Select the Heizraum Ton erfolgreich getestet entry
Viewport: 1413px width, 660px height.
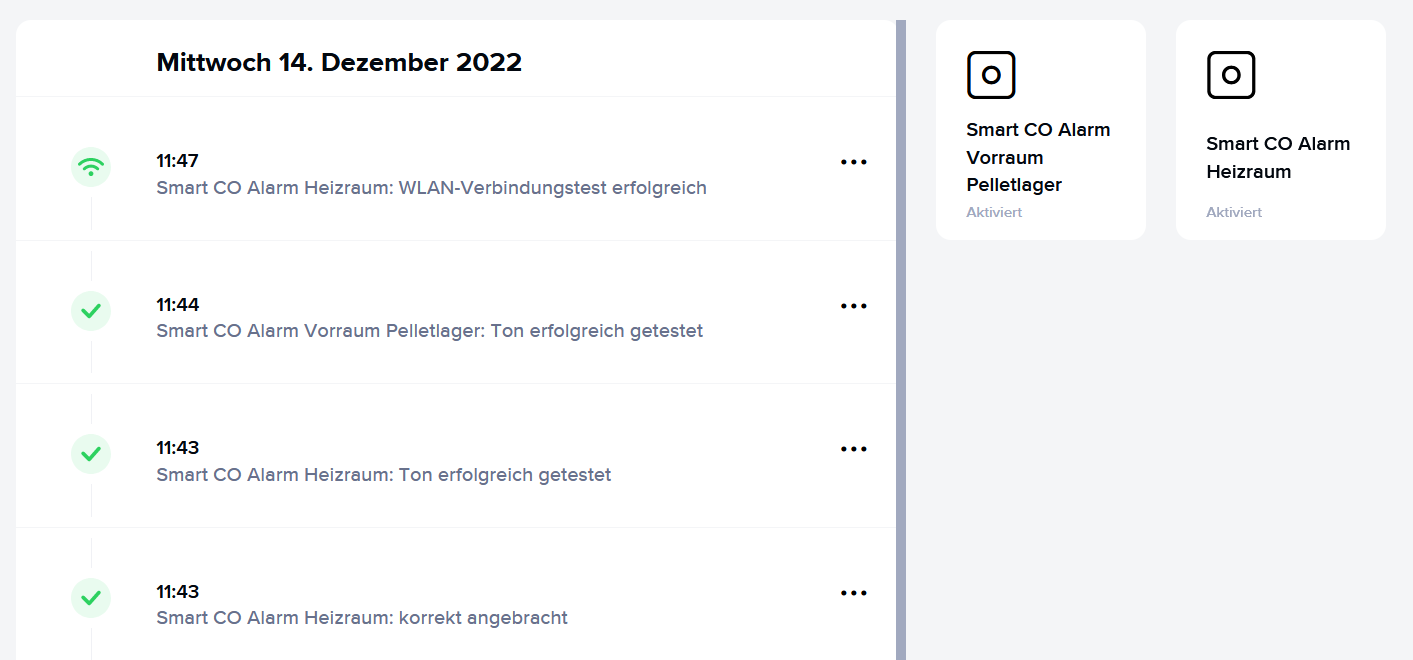384,474
